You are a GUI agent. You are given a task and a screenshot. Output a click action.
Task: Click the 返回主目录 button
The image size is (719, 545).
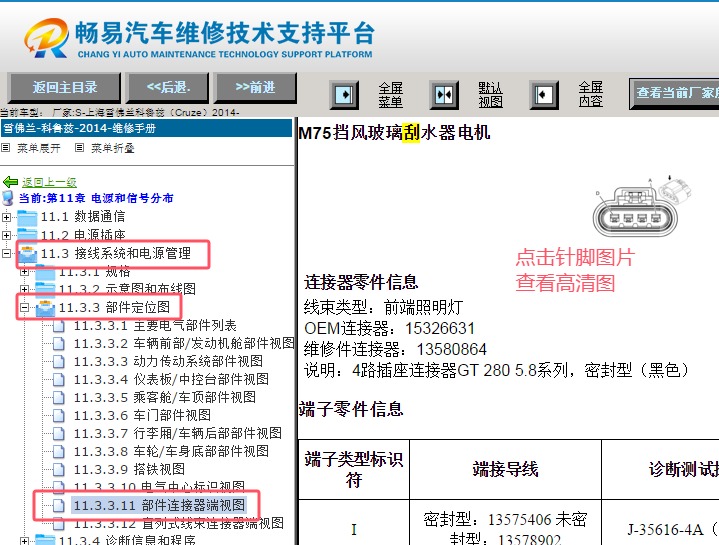(64, 88)
